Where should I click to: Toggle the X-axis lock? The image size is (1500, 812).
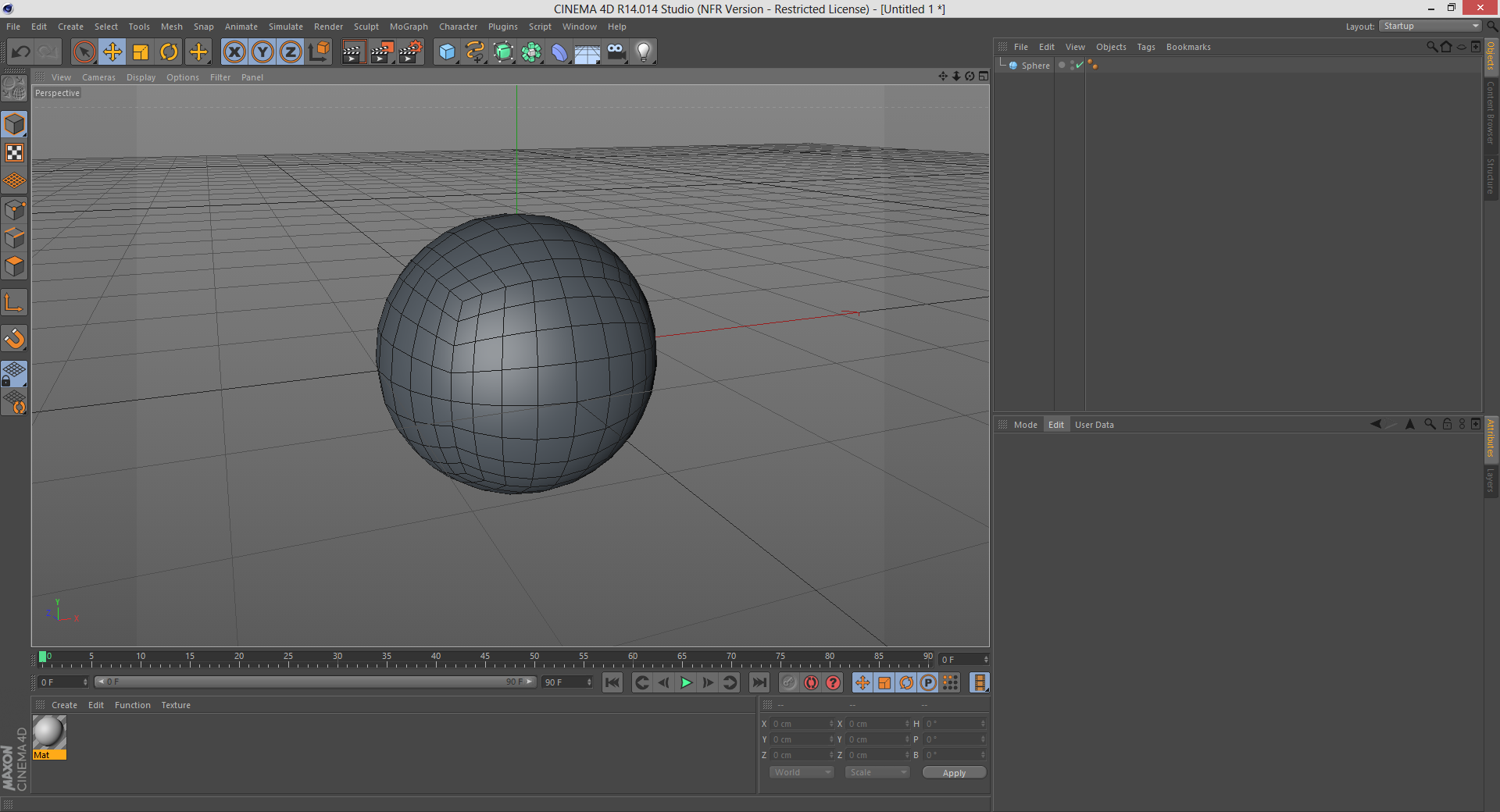pos(234,52)
